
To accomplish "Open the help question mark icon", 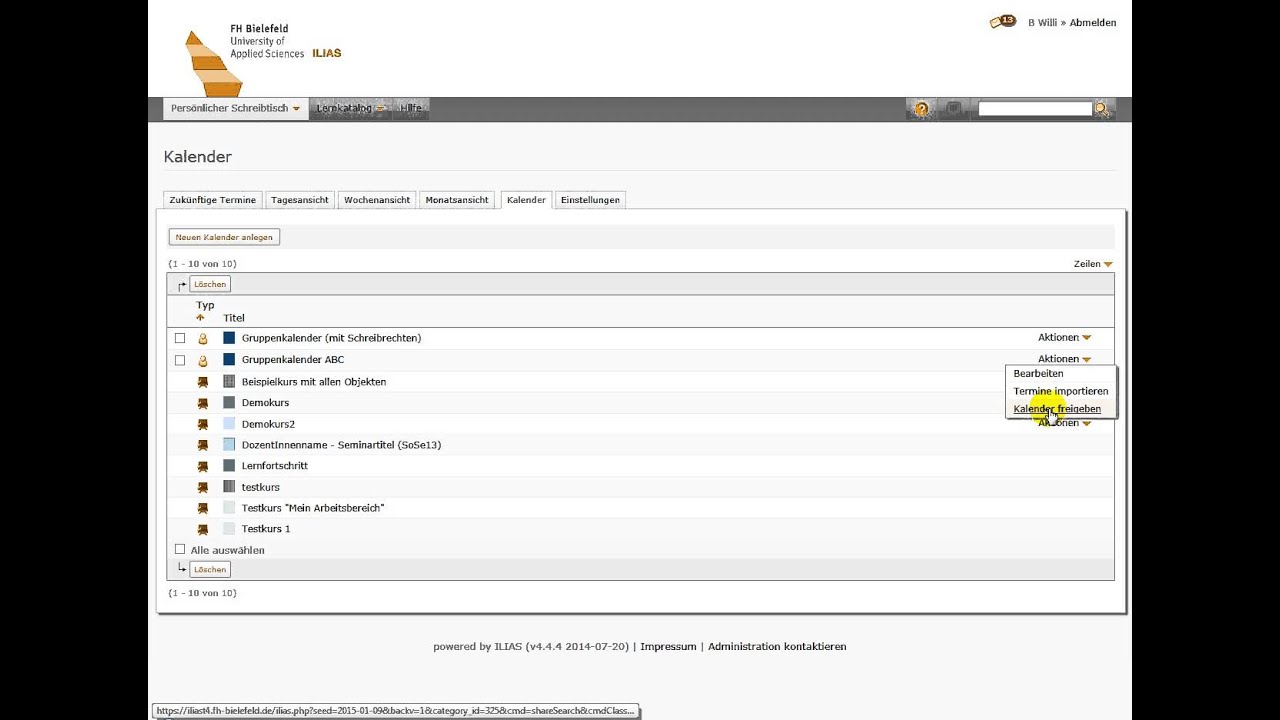I will [921, 109].
